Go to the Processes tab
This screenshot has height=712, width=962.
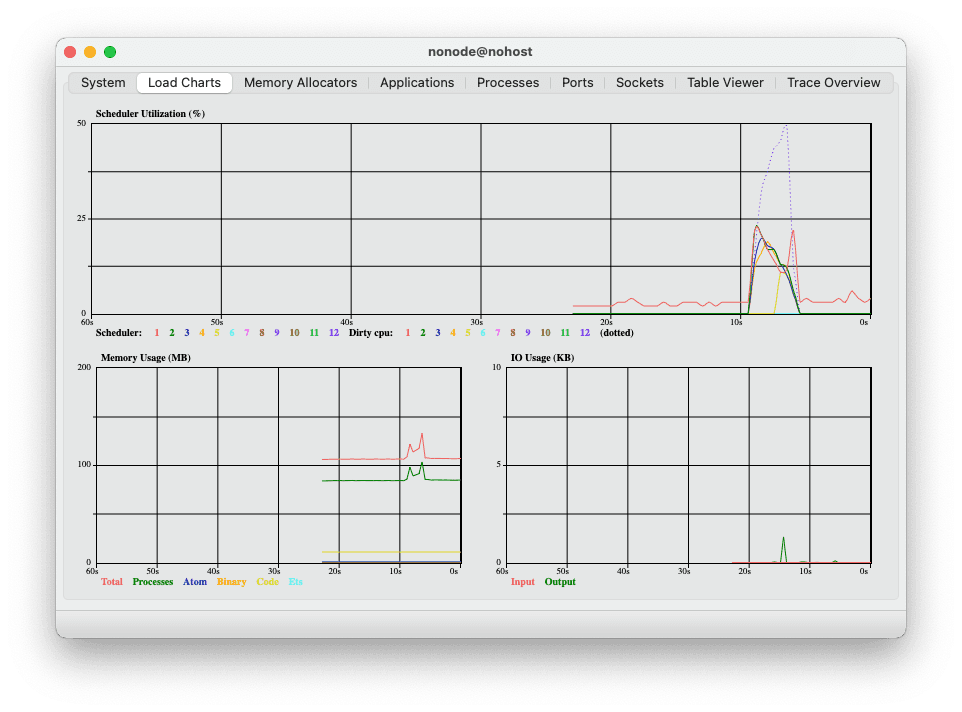pyautogui.click(x=507, y=83)
